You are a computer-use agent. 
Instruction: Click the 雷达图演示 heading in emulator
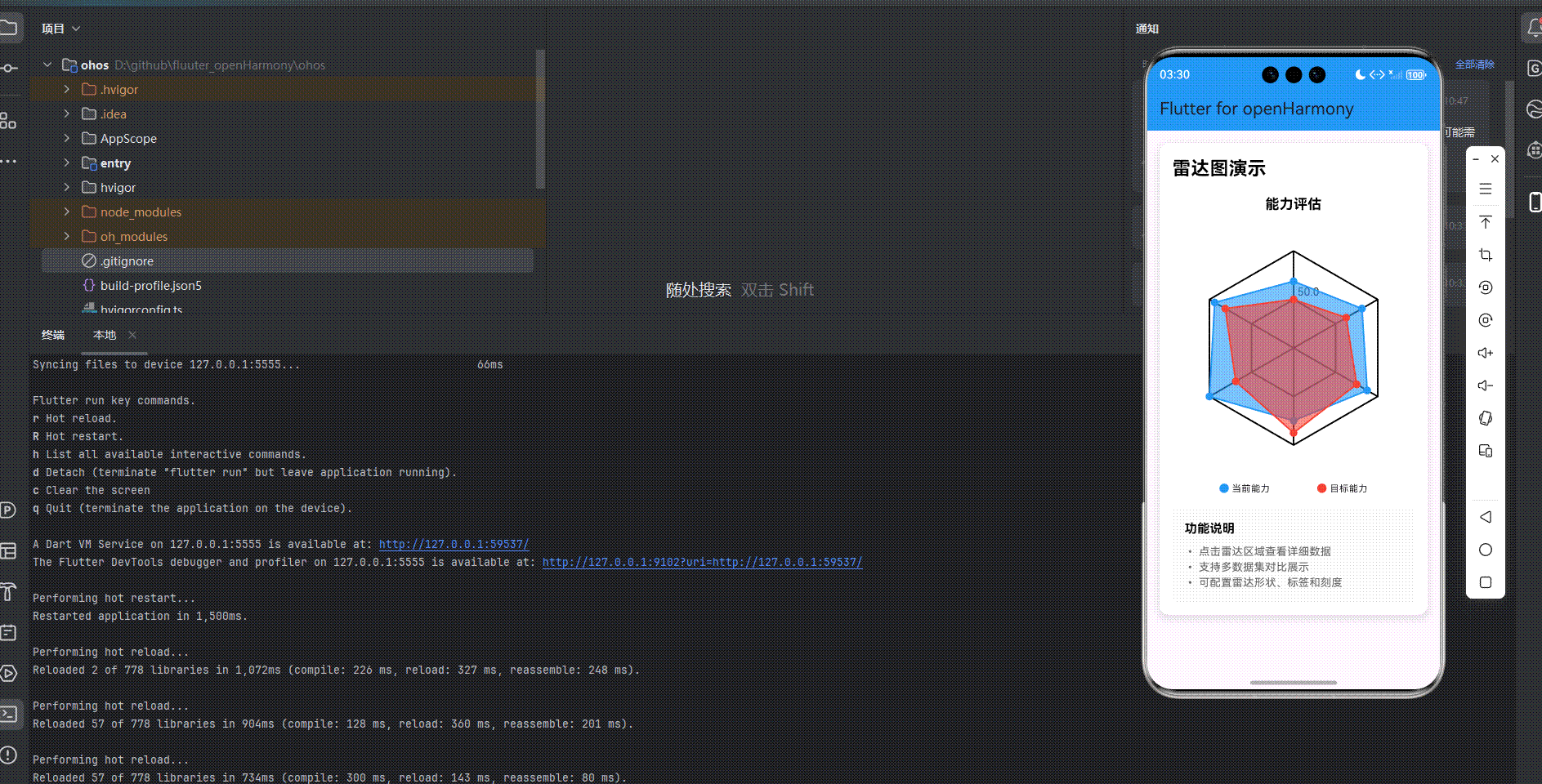pos(1218,168)
